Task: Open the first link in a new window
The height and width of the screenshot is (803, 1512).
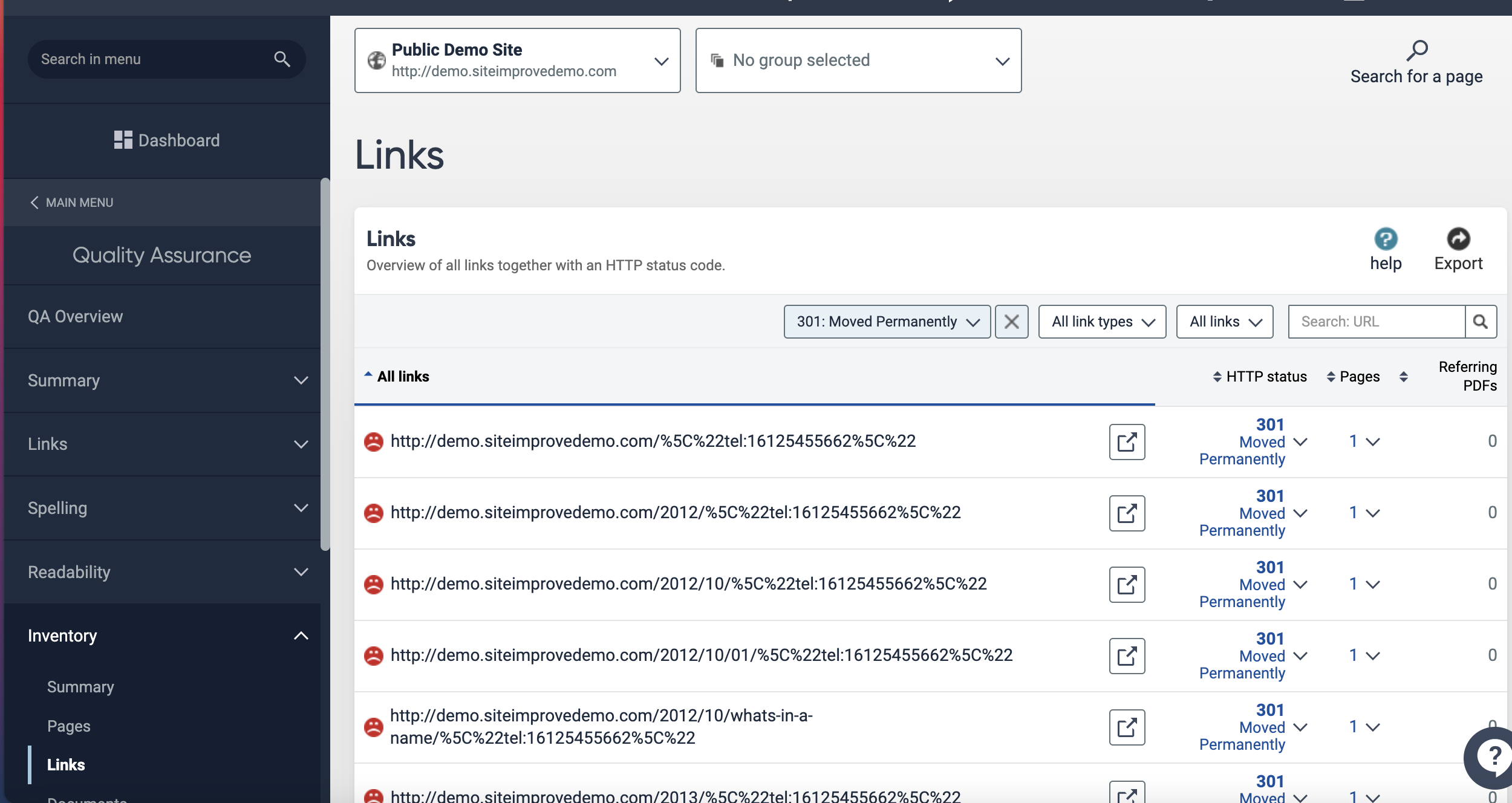Action: point(1127,442)
